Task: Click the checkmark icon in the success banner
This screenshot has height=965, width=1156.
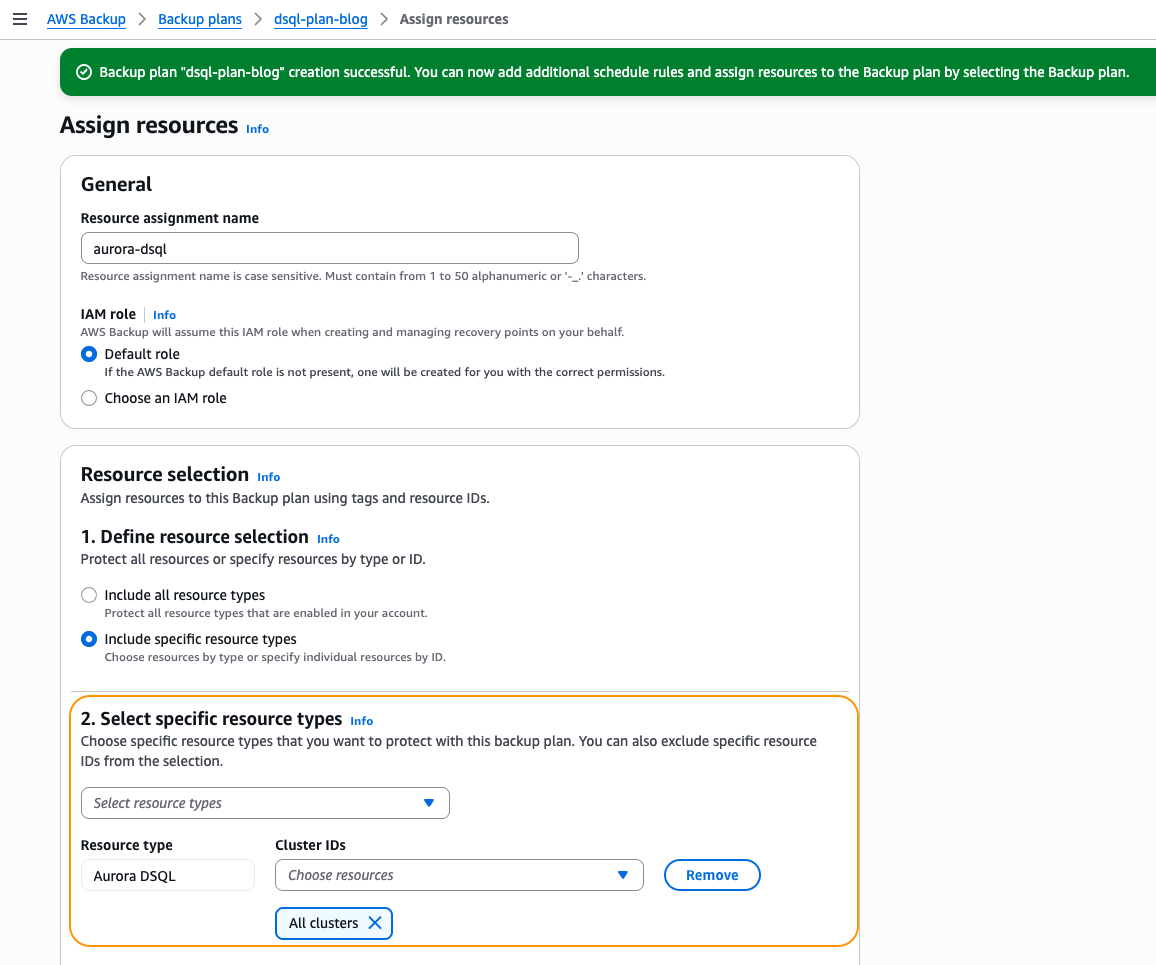Action: point(83,71)
